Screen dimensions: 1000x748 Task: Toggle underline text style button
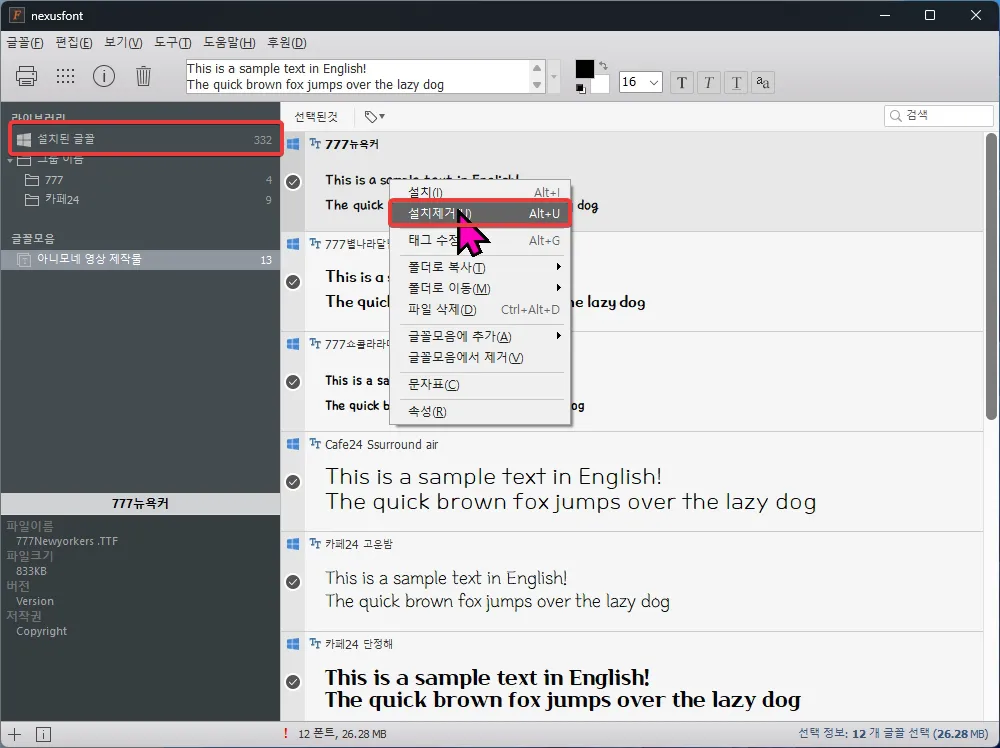(x=736, y=82)
